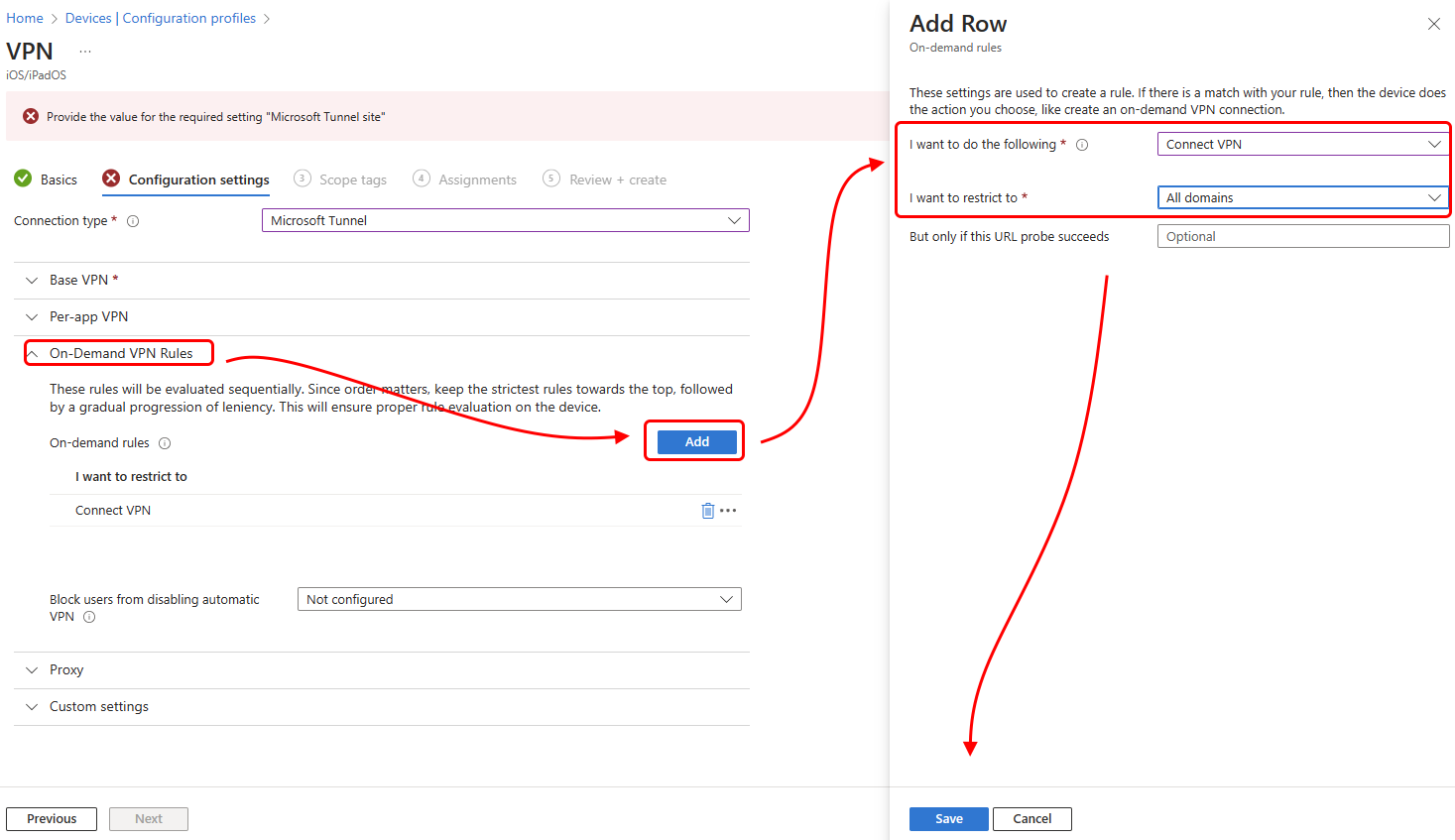The height and width of the screenshot is (840, 1455).
Task: View the Connection type info tooltip icon
Action: pos(133,220)
